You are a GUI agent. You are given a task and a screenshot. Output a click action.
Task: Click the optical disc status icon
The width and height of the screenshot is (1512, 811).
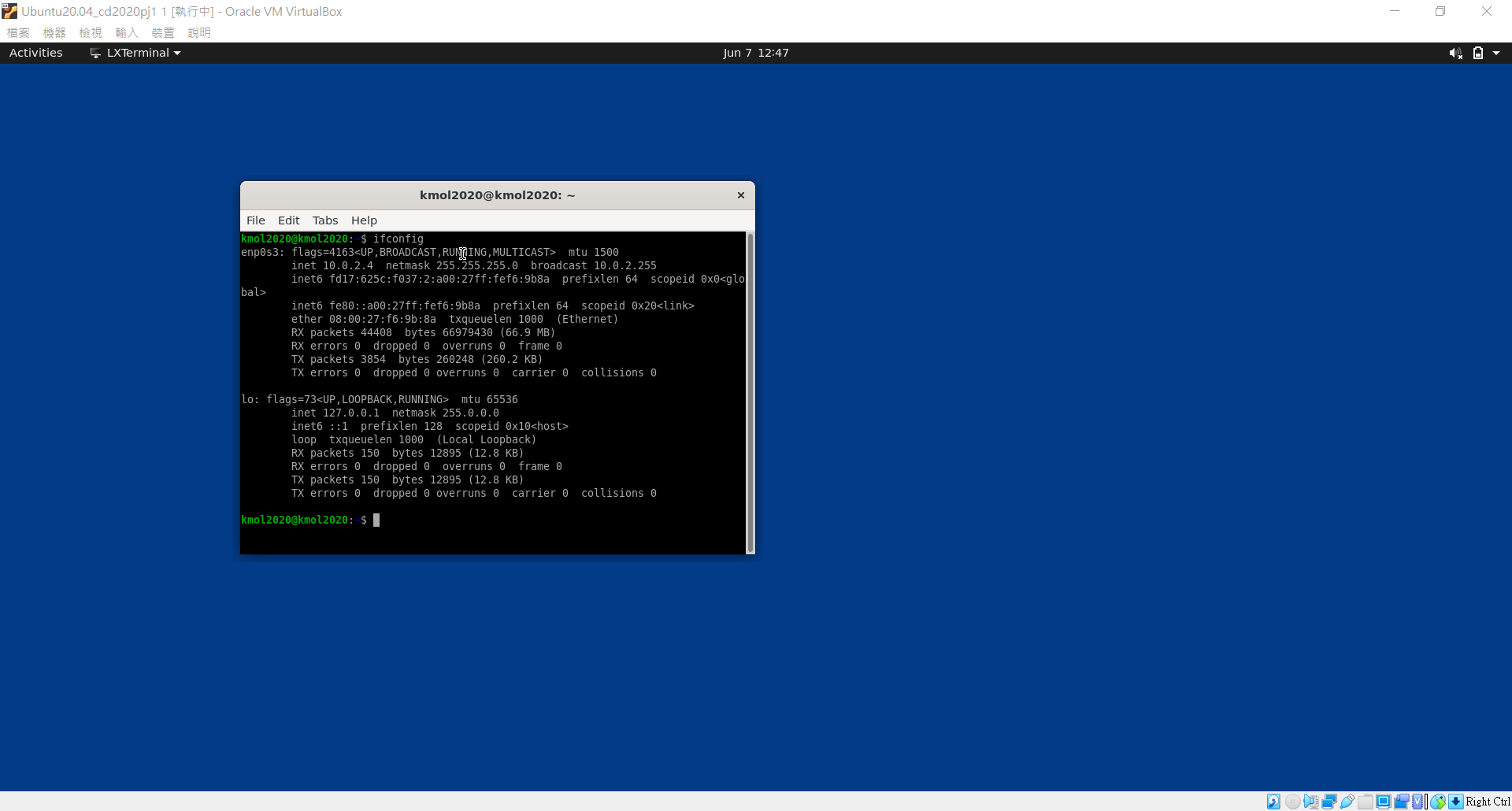(1292, 802)
